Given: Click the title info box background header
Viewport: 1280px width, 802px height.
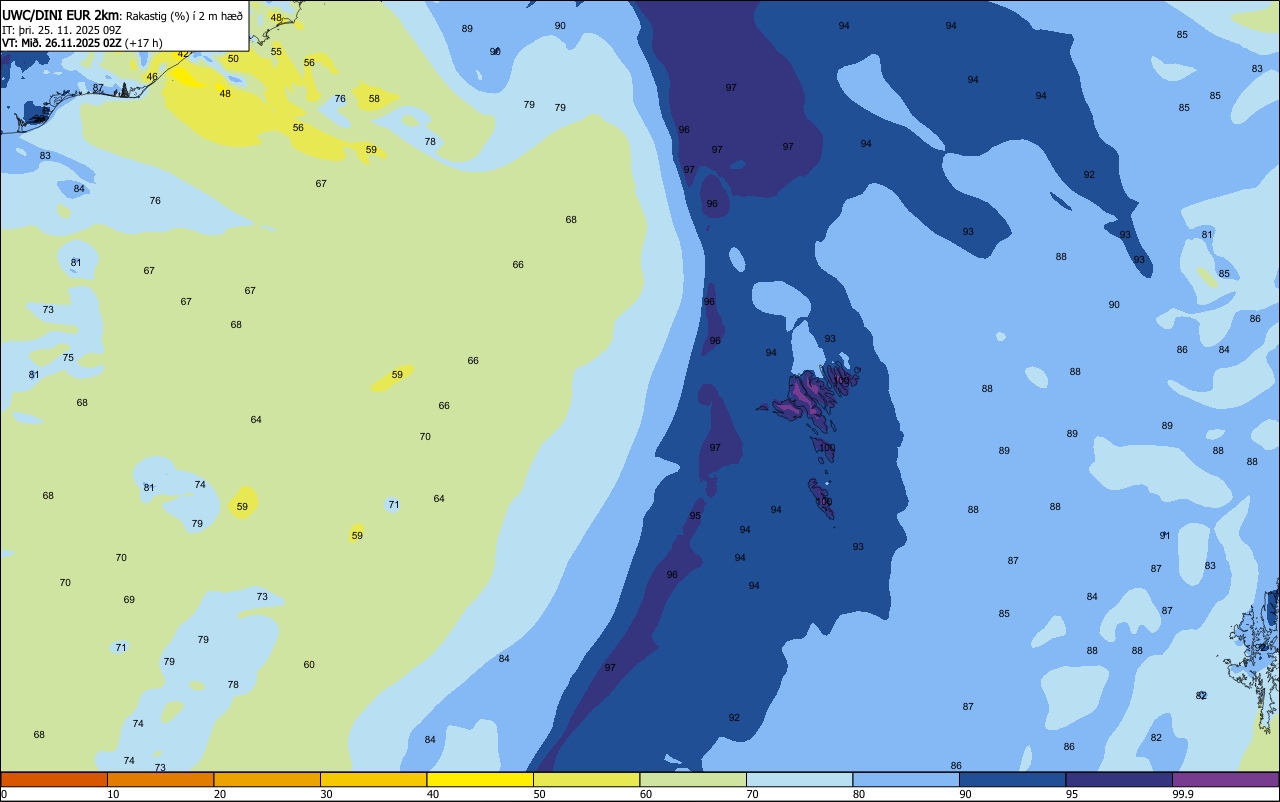Looking at the screenshot, I should [x=124, y=26].
